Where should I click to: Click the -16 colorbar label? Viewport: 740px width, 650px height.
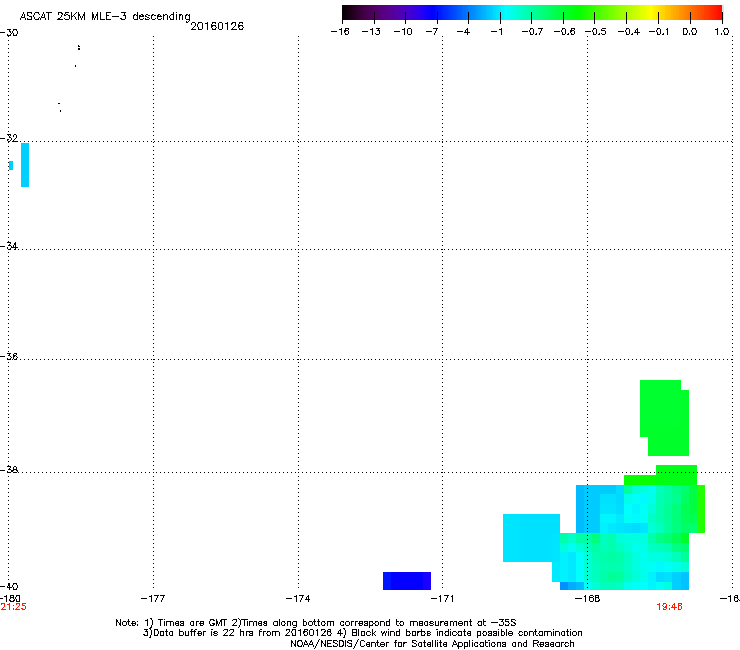[x=340, y=32]
